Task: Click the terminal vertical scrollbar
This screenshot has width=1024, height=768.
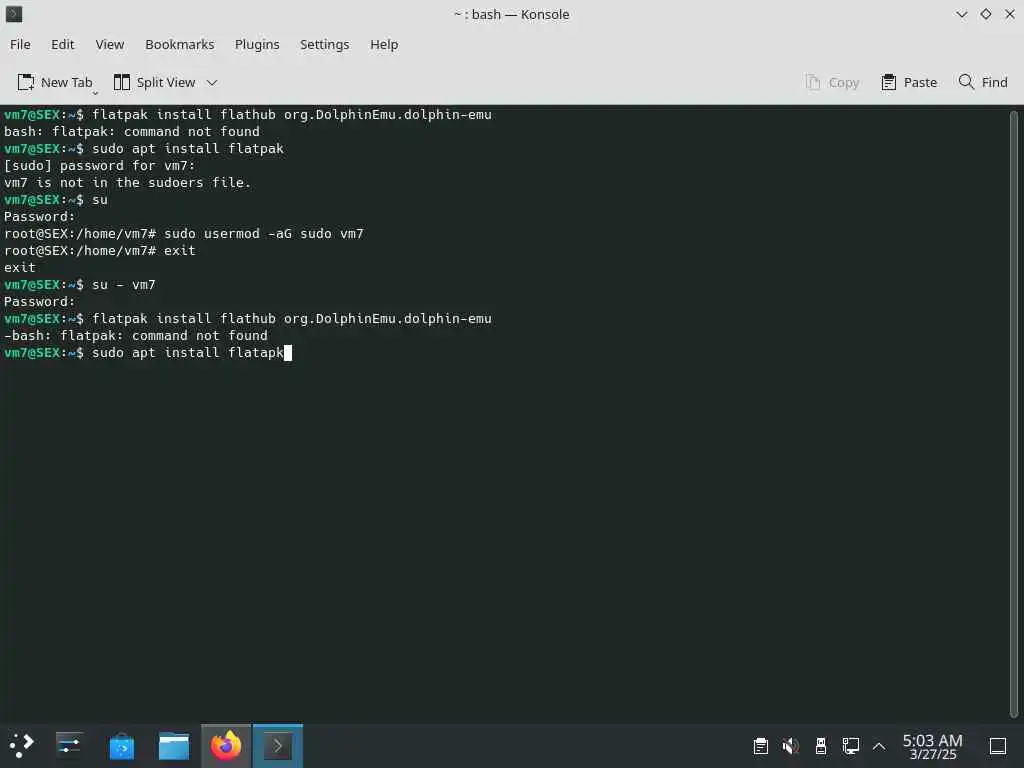Action: pyautogui.click(x=1014, y=414)
